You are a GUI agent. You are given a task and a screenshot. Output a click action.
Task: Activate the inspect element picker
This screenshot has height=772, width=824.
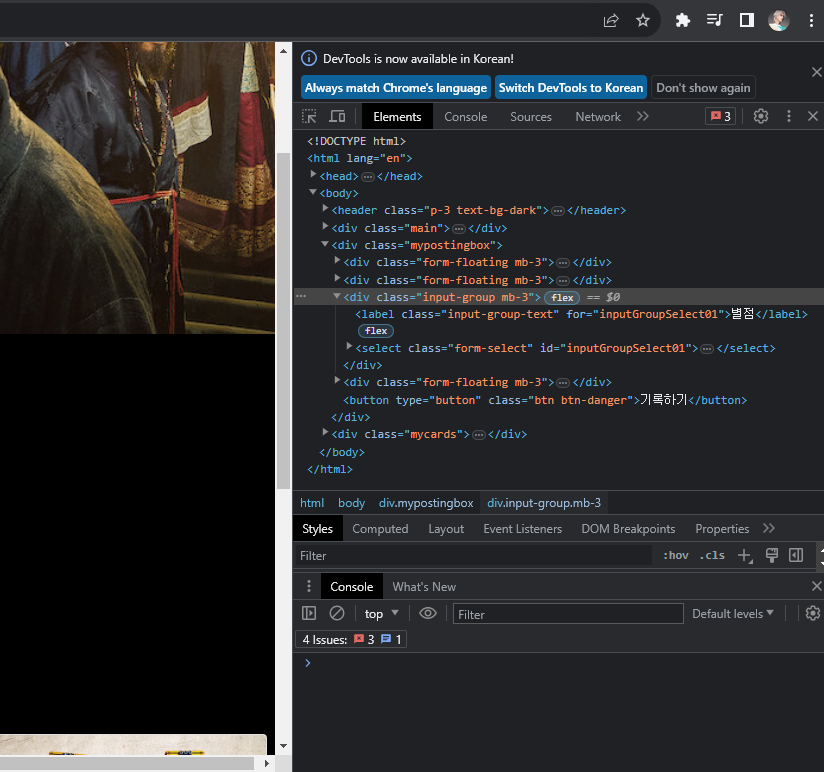tap(309, 116)
